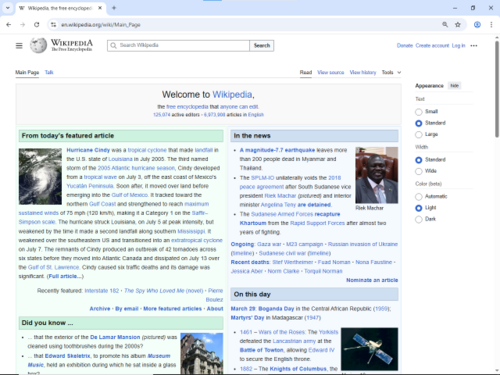The height and width of the screenshot is (375, 500).
Task: Click the browser address bar URL
Action: coord(101,25)
